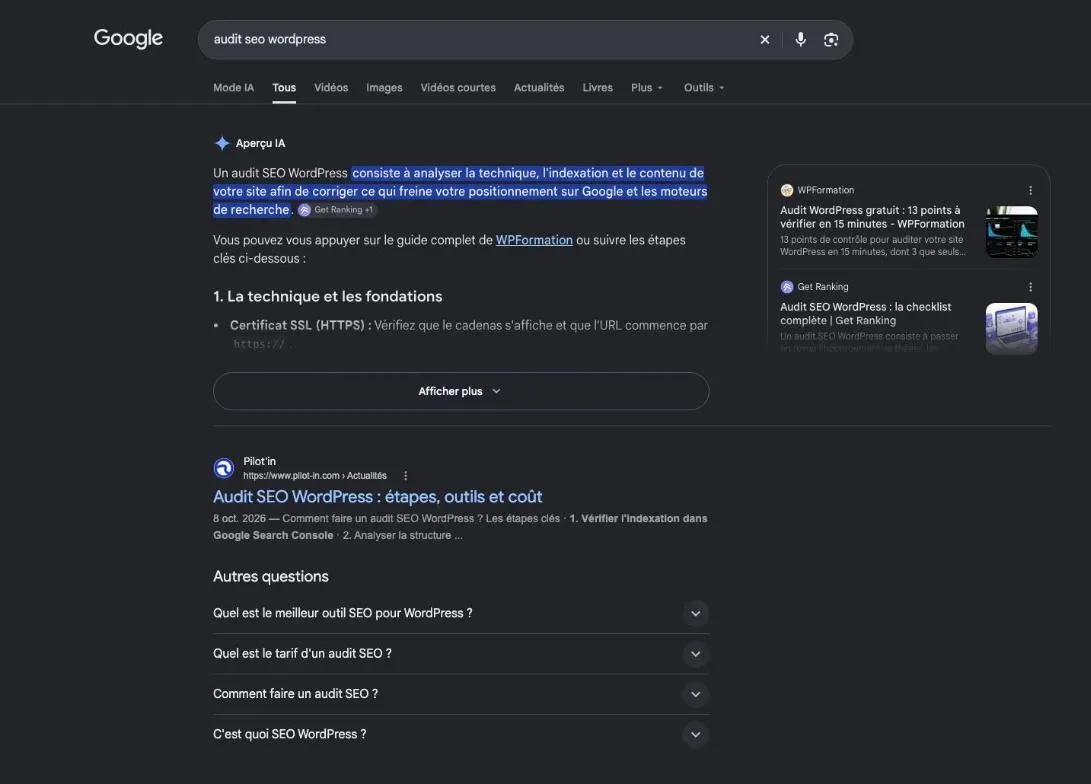The image size is (1091, 784).
Task: Clear the search box with X icon
Action: (765, 40)
